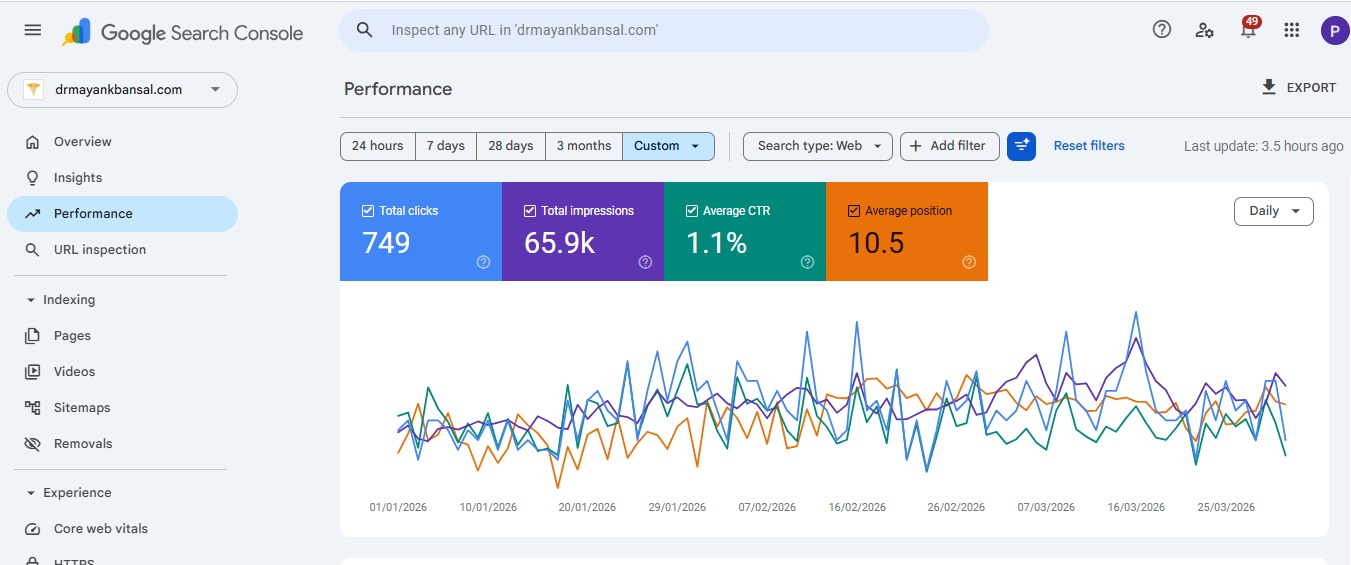The image size is (1351, 565).
Task: Uncheck the Average CTR checkbox
Action: point(692,211)
